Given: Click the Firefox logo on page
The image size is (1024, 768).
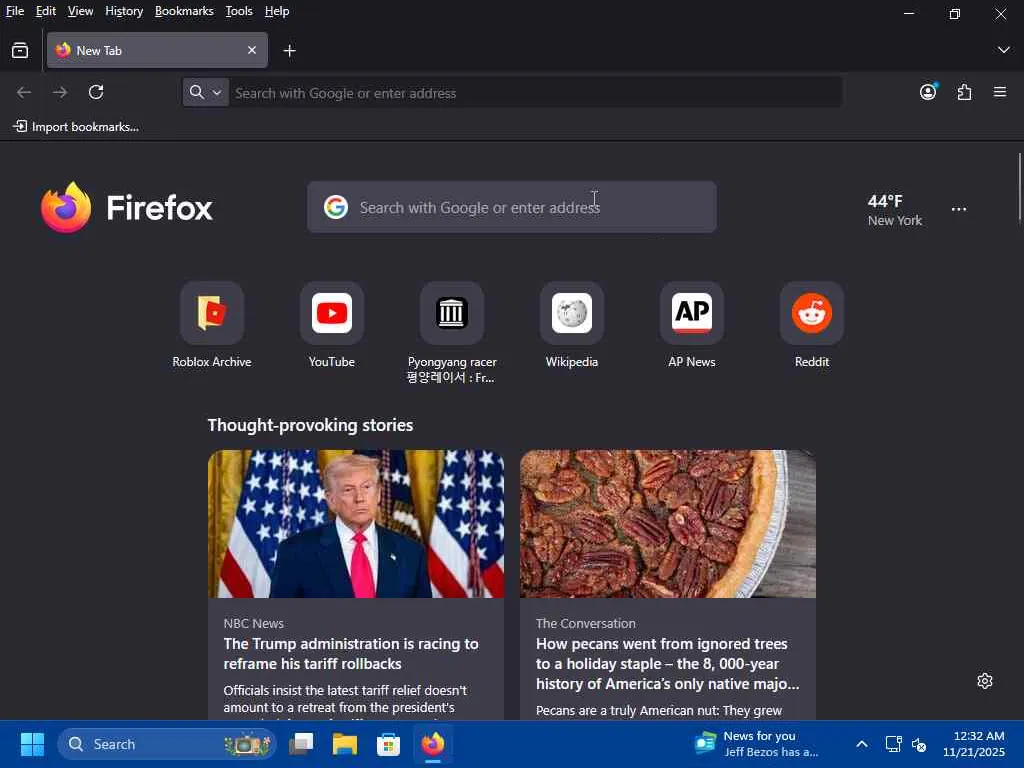Looking at the screenshot, I should click(x=127, y=207).
